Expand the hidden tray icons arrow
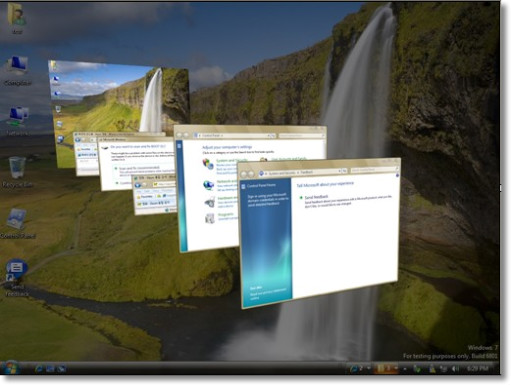Image resolution: width=511 pixels, height=385 pixels. [405, 369]
